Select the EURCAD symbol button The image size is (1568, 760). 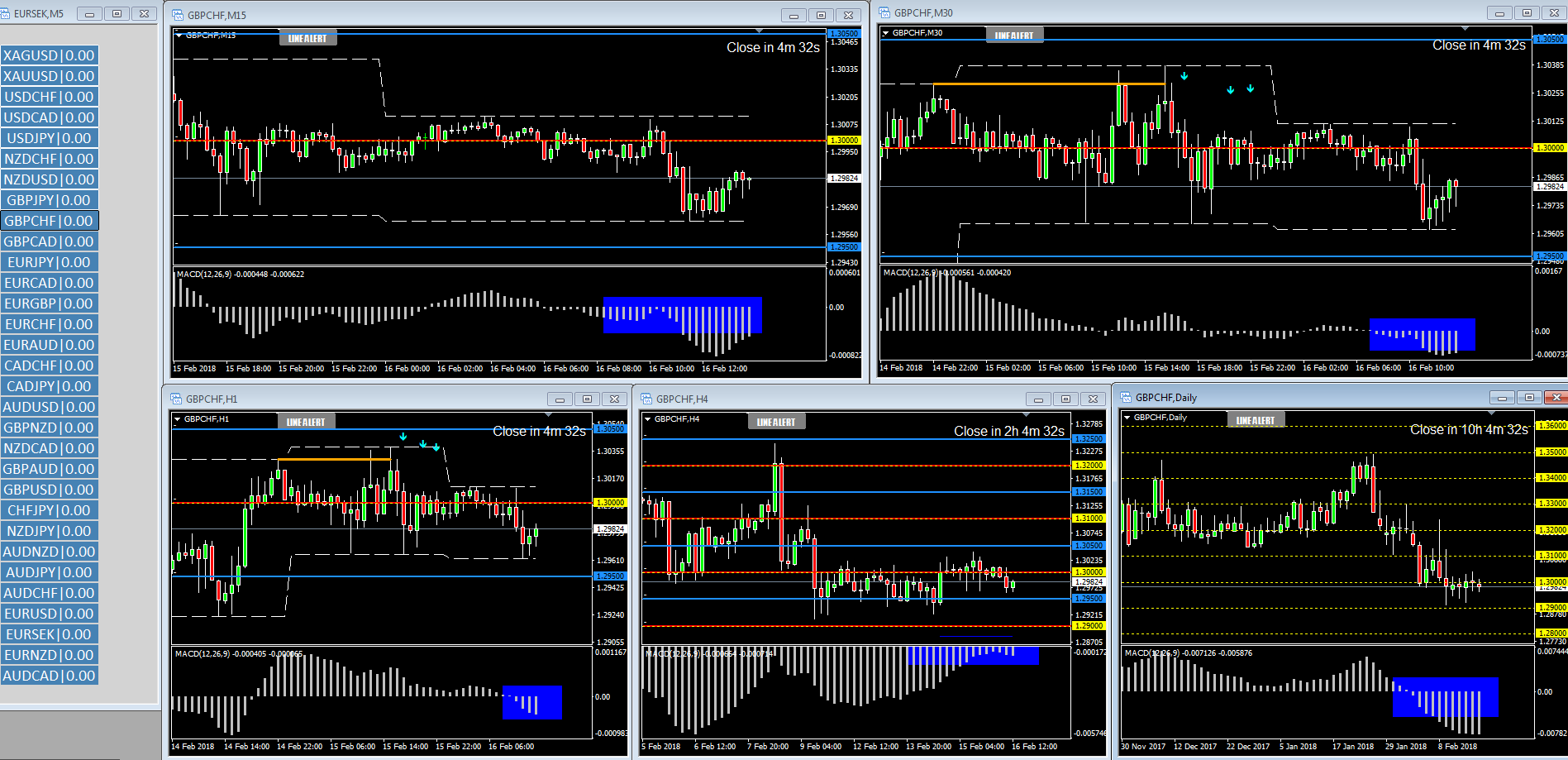coord(50,283)
